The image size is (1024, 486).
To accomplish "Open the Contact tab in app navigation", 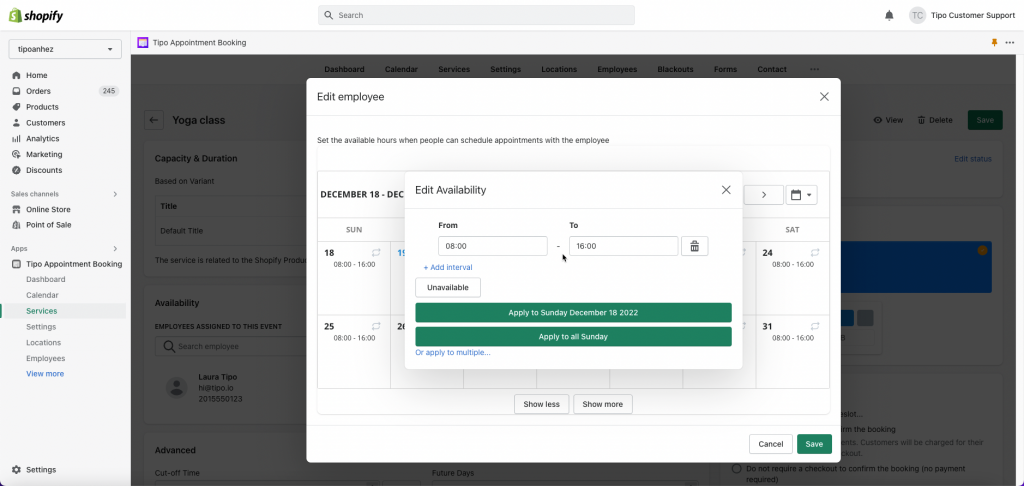I will (772, 69).
